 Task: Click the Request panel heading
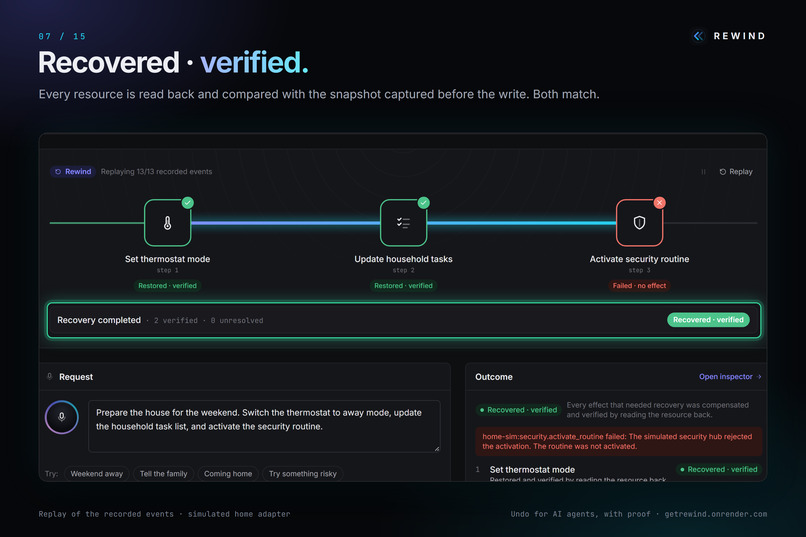click(76, 377)
